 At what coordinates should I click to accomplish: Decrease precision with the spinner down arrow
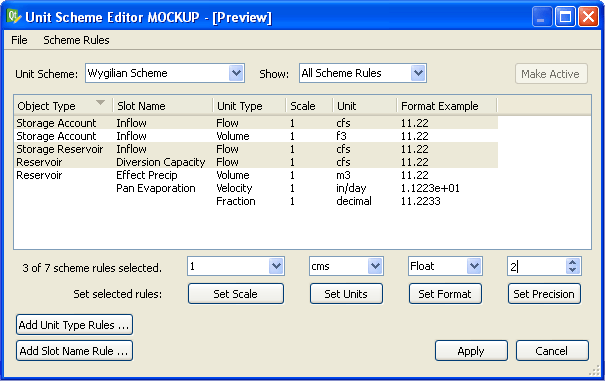[573, 270]
